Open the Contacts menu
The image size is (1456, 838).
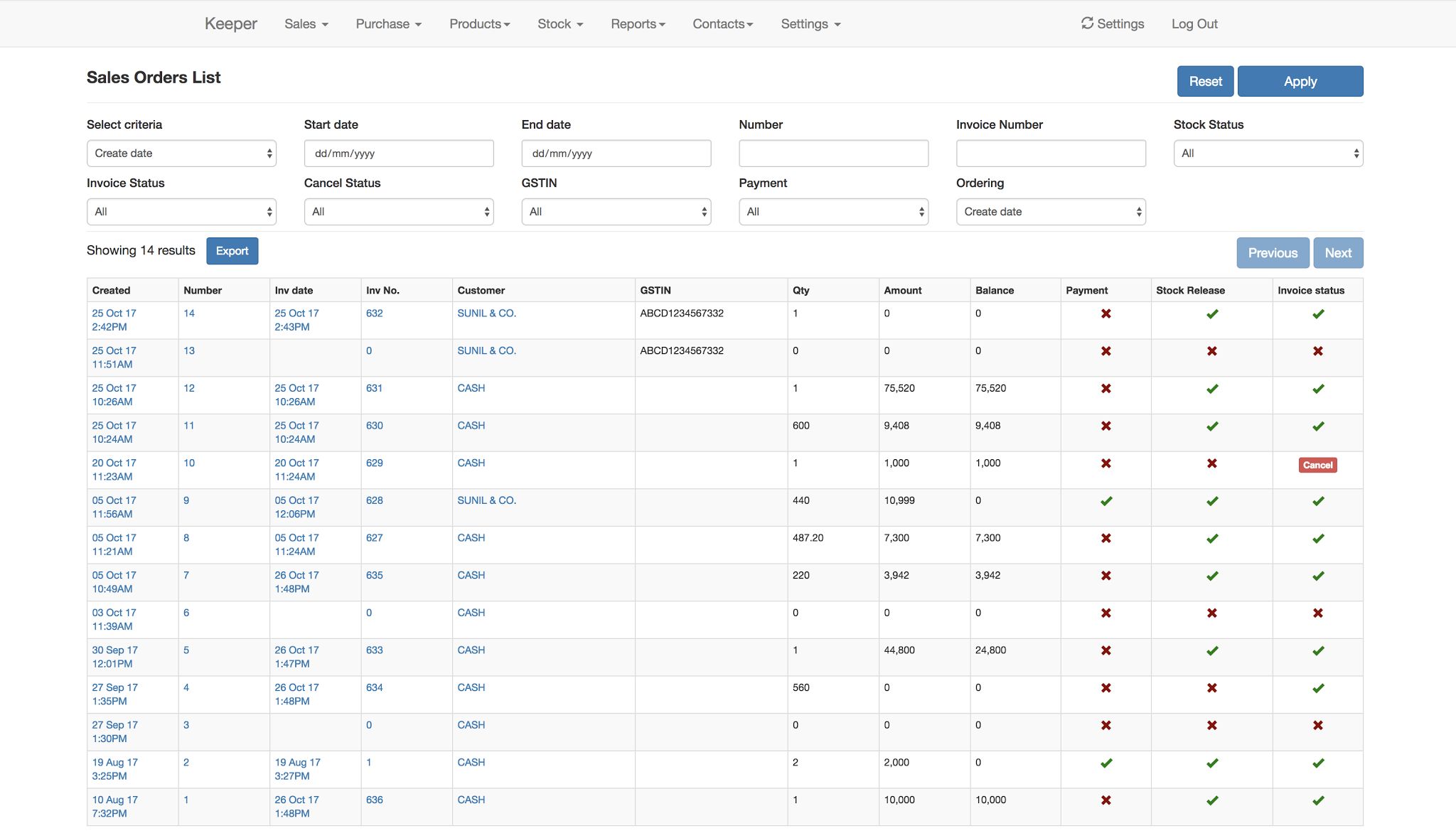[722, 23]
